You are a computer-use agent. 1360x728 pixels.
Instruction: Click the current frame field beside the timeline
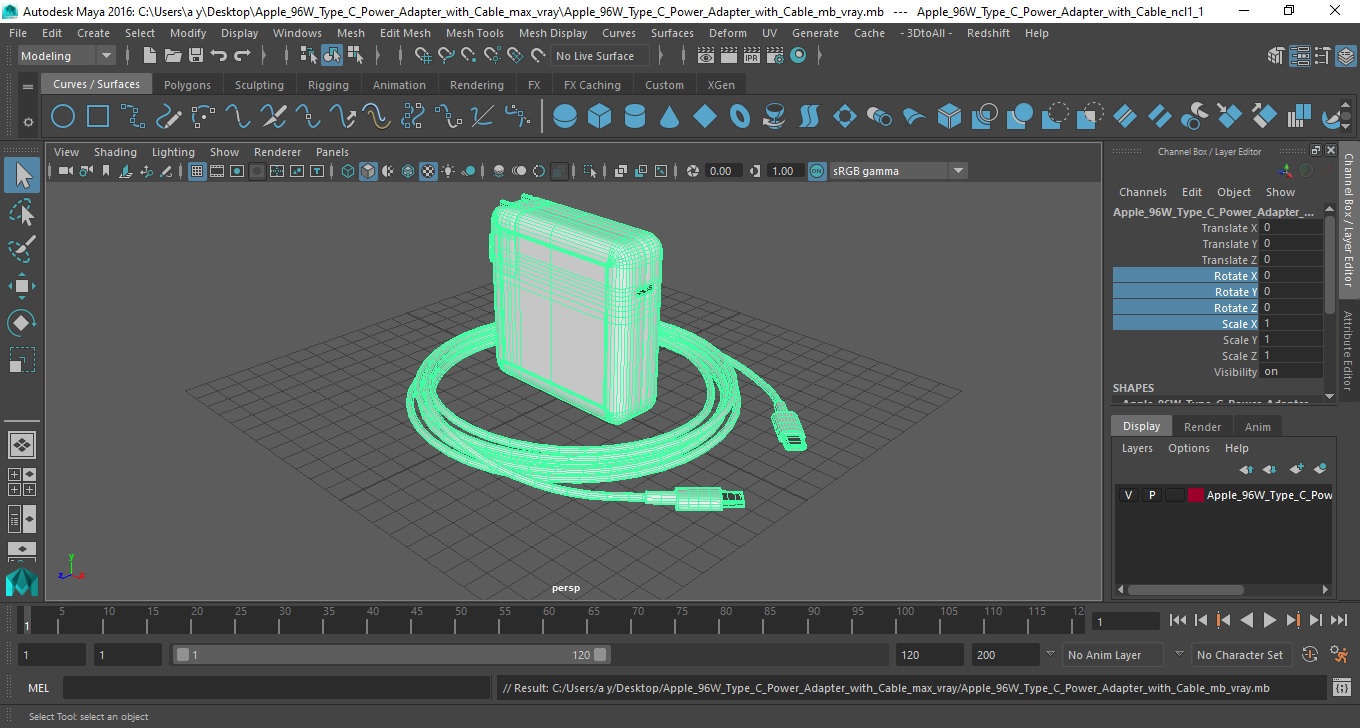click(x=1125, y=621)
